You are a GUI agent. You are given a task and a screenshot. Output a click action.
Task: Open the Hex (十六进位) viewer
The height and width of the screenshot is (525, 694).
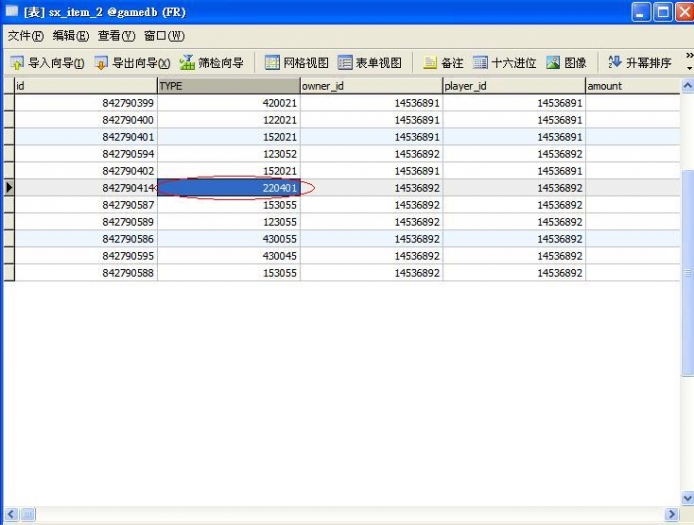coord(504,63)
